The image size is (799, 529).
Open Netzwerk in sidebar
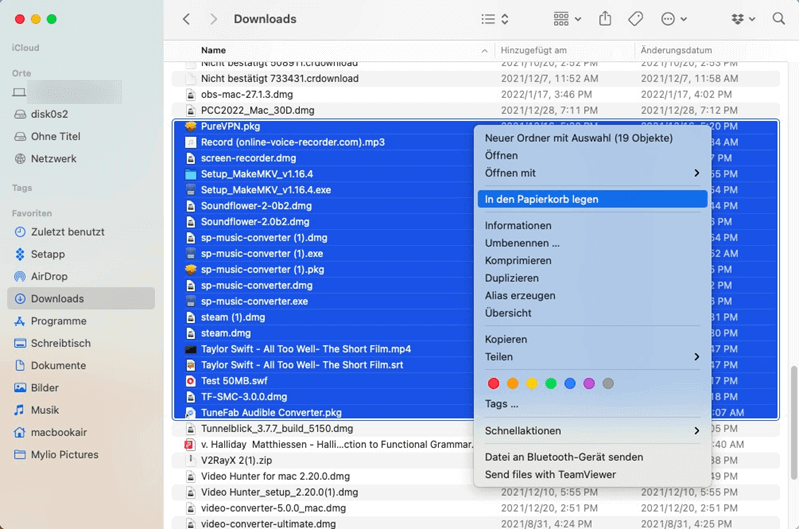[54, 159]
